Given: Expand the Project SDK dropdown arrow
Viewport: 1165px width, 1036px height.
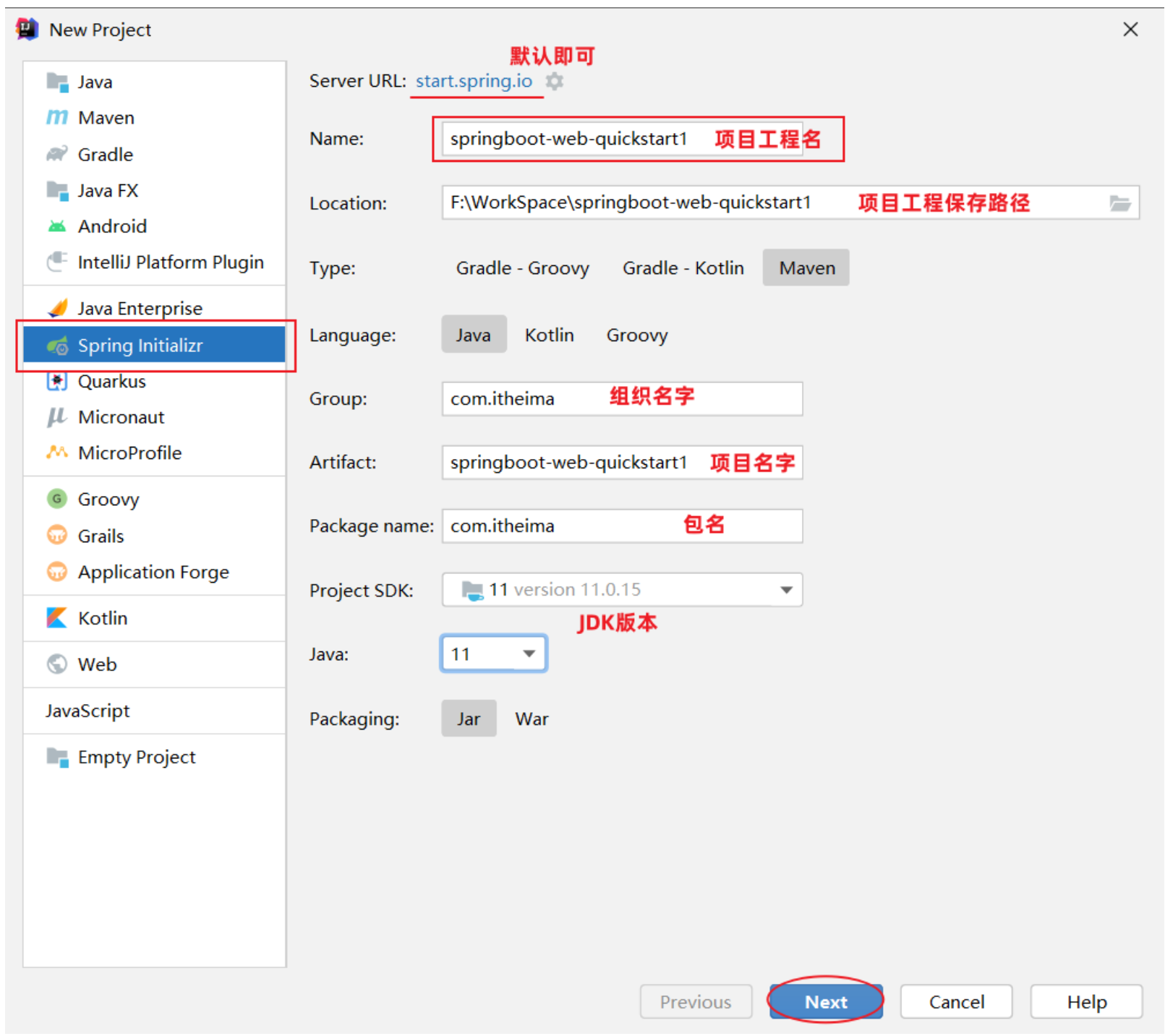Looking at the screenshot, I should (x=787, y=590).
